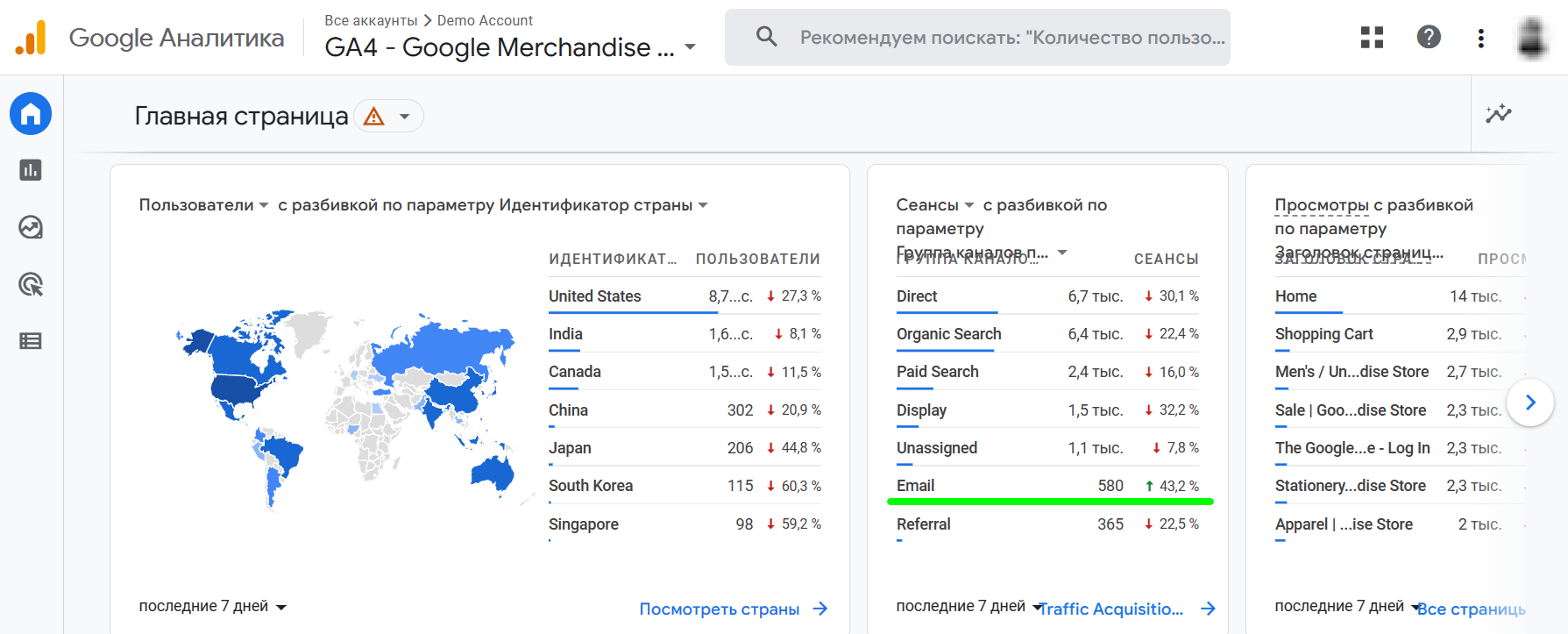Open the three-dot more options menu
Image resolution: width=1568 pixels, height=634 pixels.
[1480, 38]
